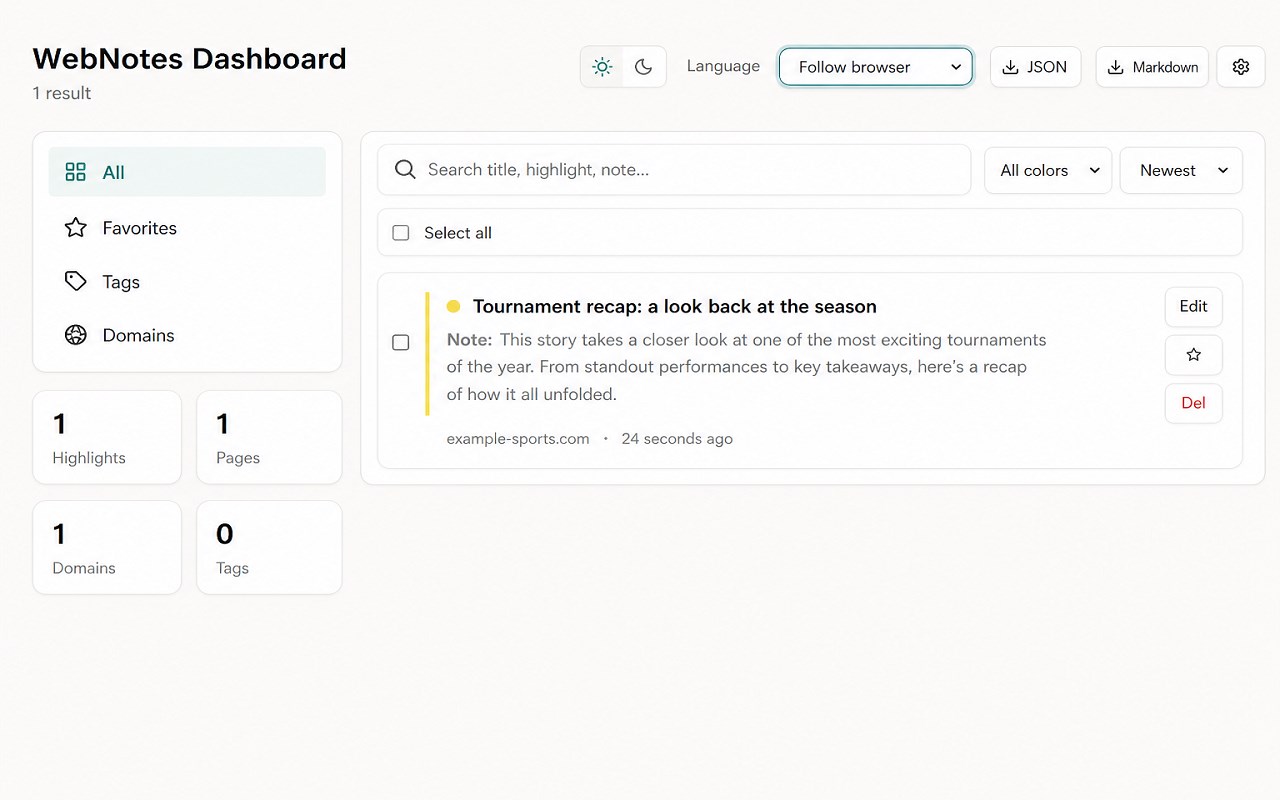Click the yellow highlight color dot
The height and width of the screenshot is (800, 1280).
coord(453,306)
